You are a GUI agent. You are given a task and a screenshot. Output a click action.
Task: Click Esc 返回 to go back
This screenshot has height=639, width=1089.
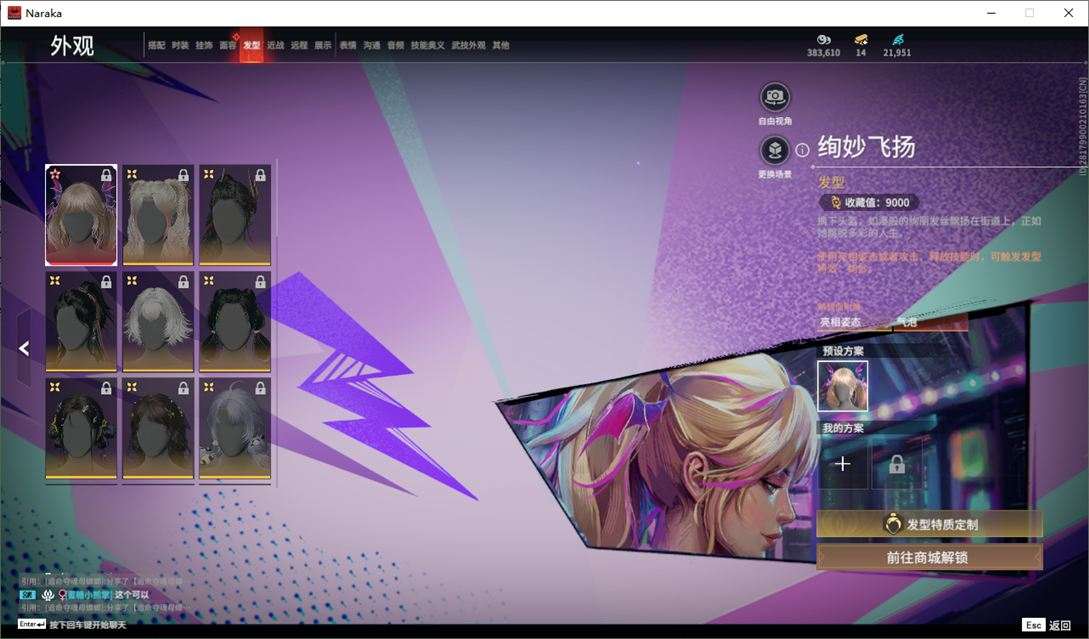coord(1049,624)
